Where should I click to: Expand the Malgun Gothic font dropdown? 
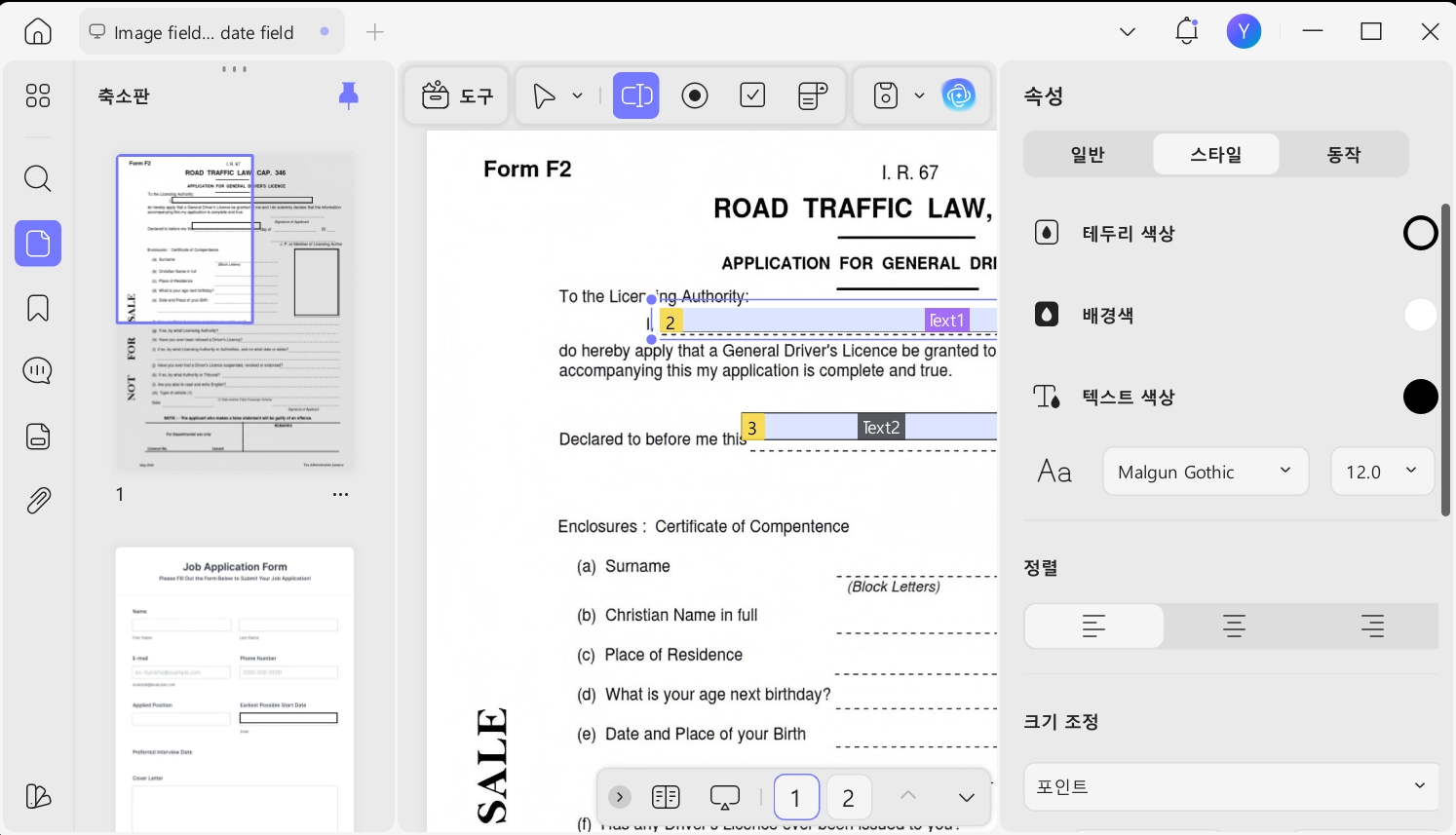[x=1206, y=472]
